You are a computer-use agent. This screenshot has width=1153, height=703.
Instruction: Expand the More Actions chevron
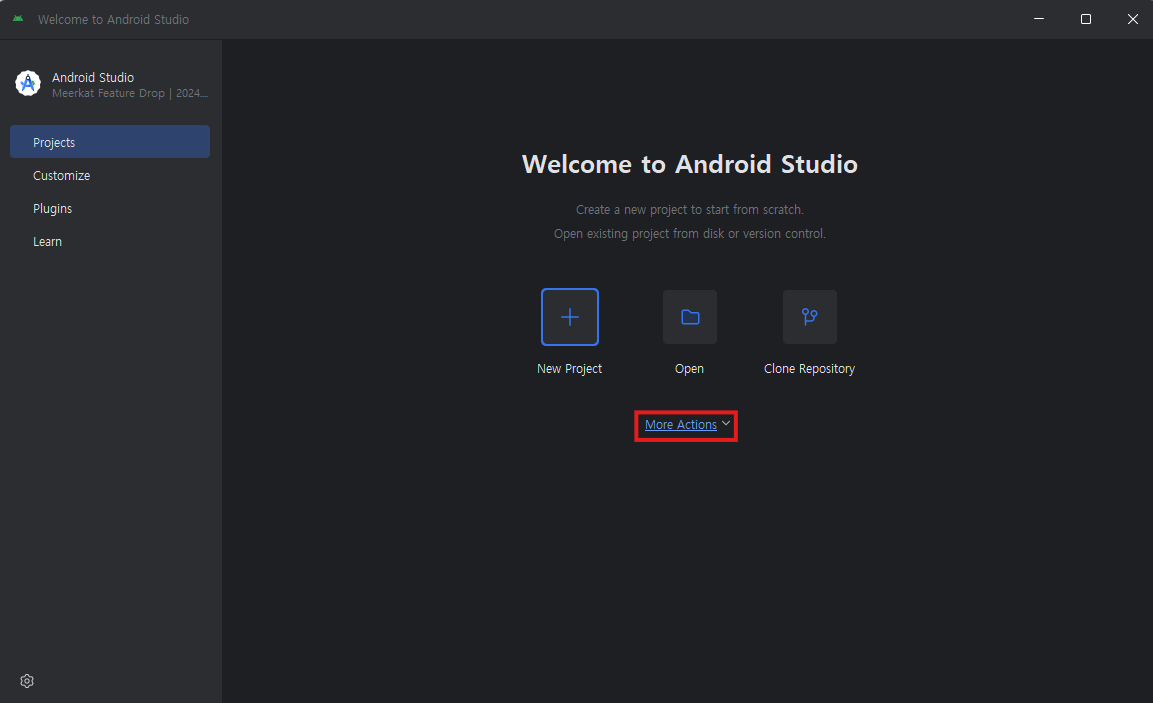click(726, 424)
